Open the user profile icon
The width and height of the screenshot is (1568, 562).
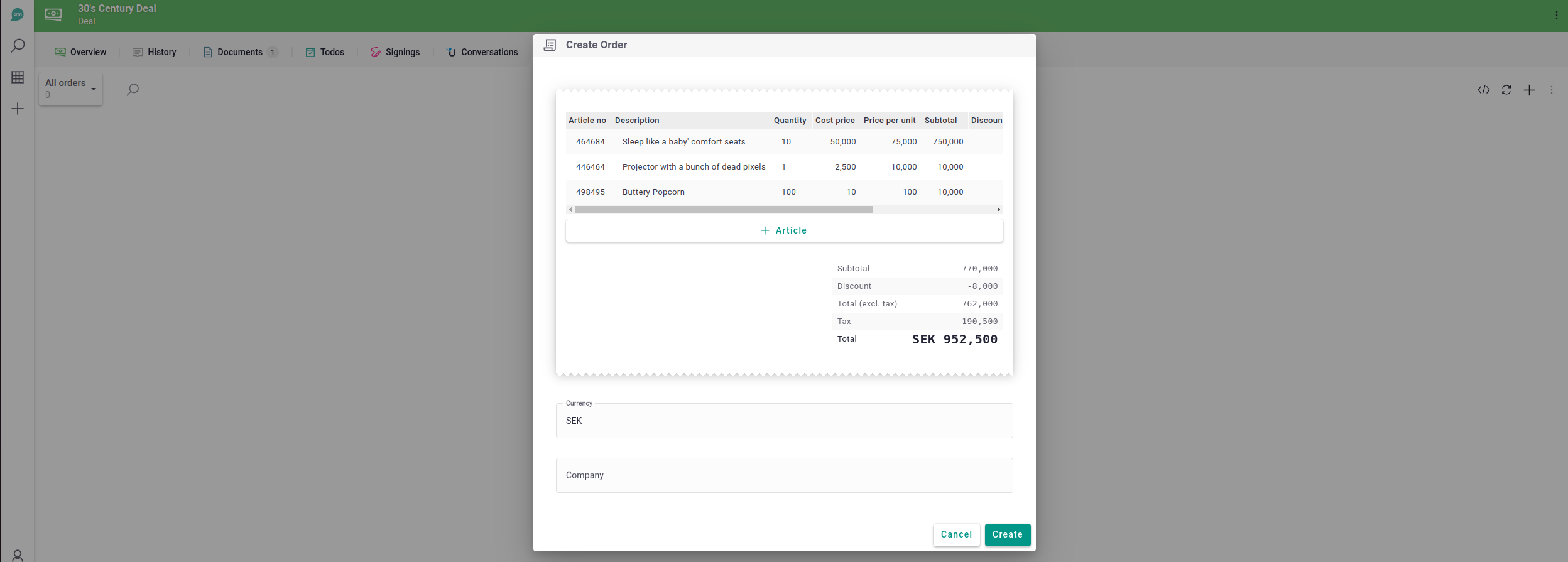(x=18, y=555)
